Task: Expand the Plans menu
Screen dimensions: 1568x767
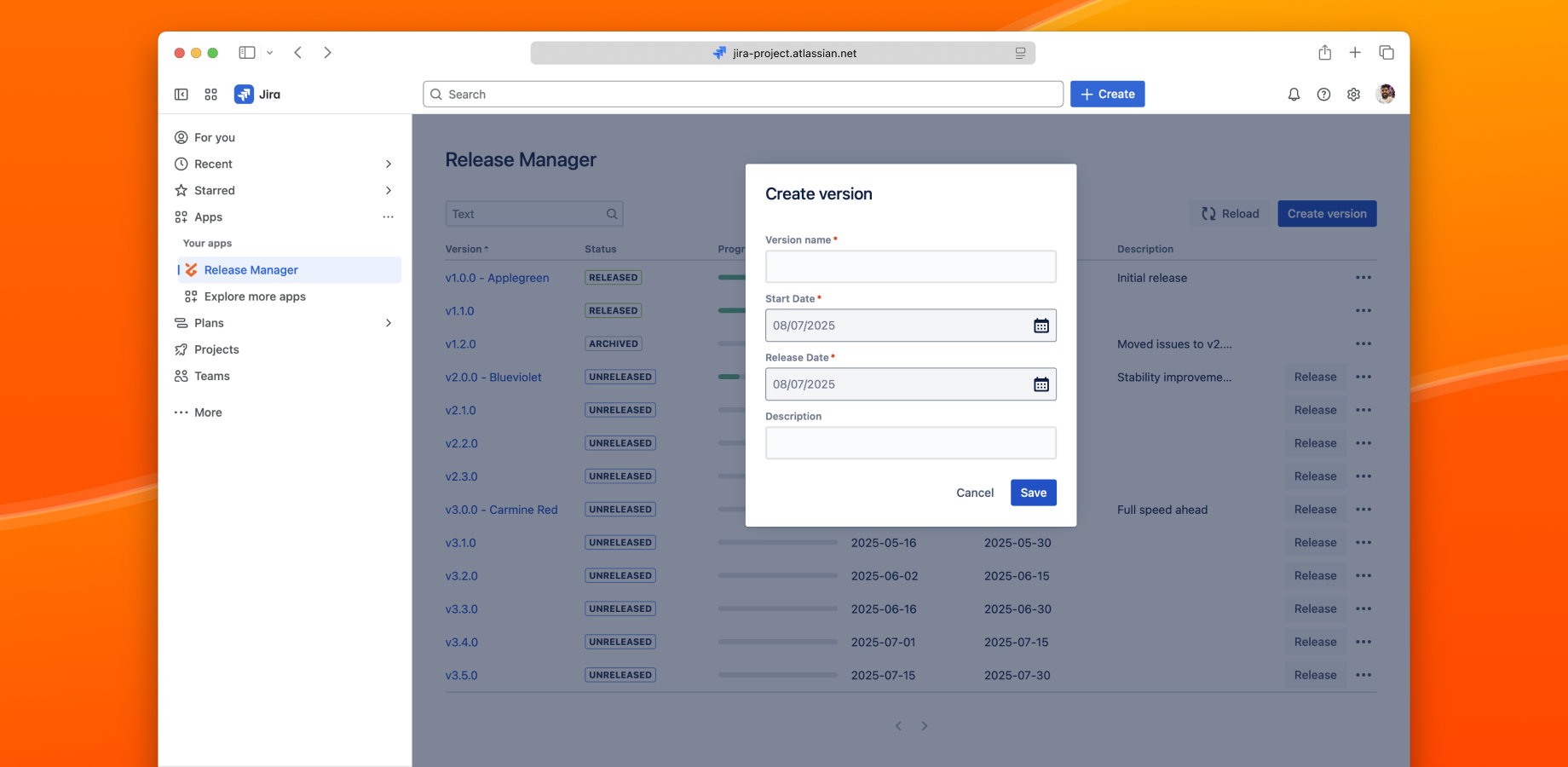Action: 389,323
